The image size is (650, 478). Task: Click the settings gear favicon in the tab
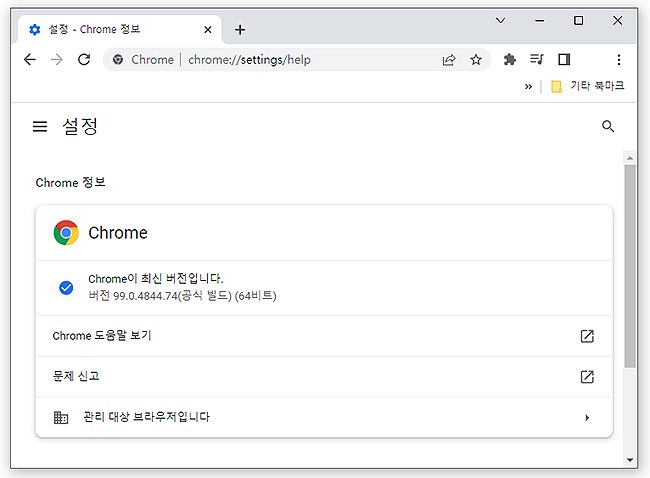tap(35, 29)
